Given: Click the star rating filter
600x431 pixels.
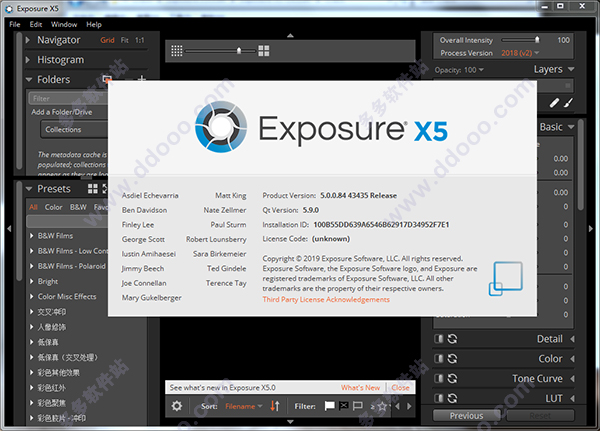Looking at the screenshot, I should (380, 407).
